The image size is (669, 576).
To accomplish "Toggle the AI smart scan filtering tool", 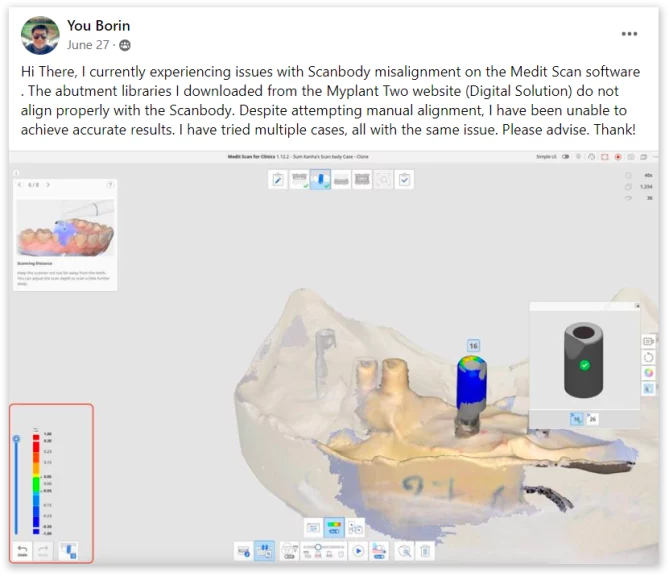I will [x=289, y=551].
